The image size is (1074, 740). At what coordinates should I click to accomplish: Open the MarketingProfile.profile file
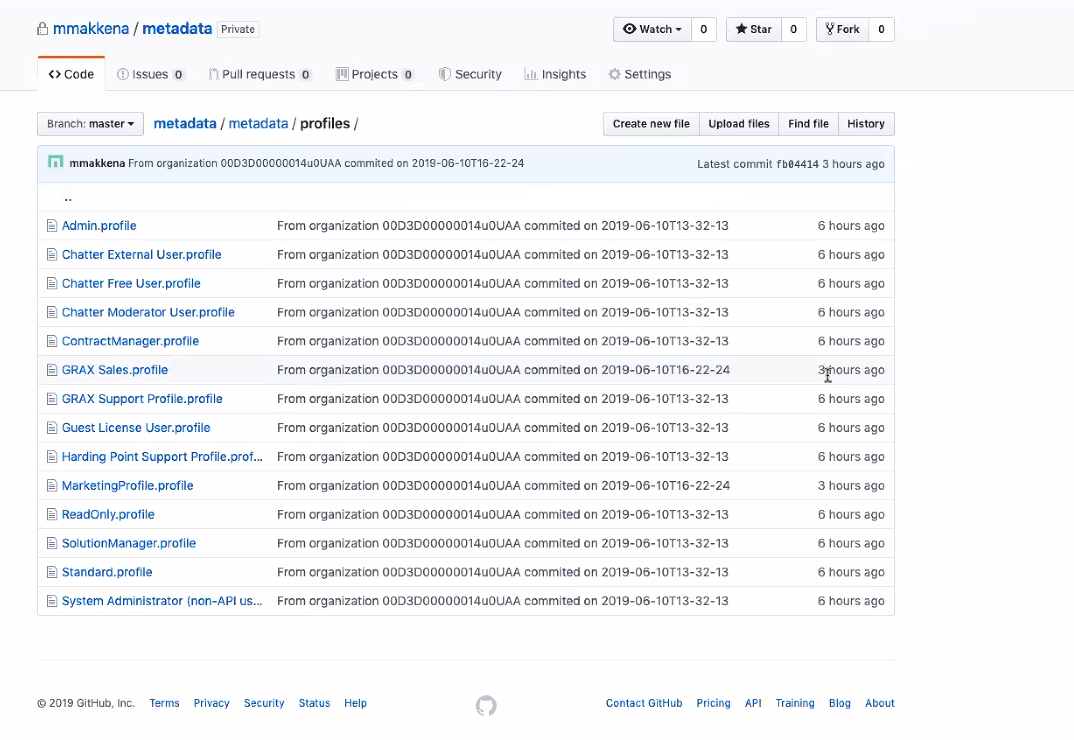[127, 486]
